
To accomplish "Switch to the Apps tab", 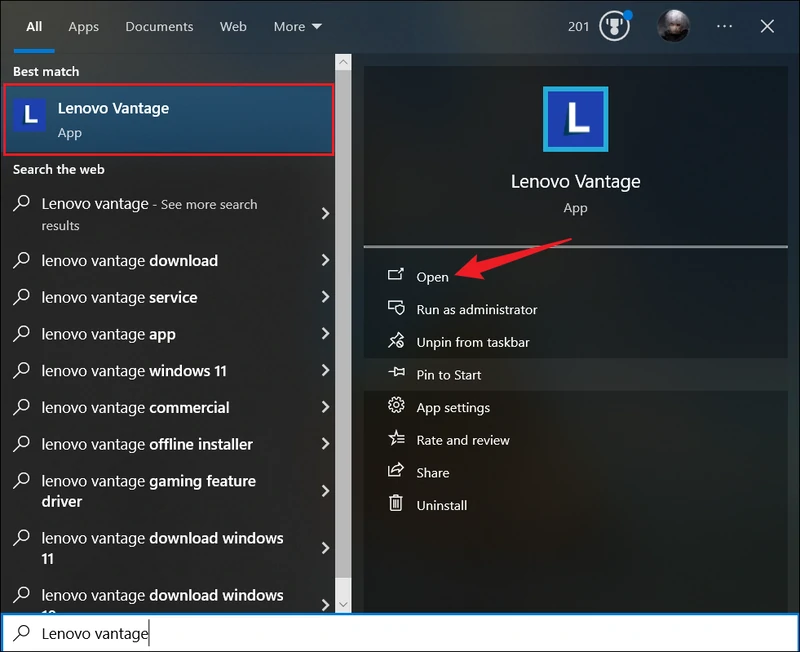I will pos(84,27).
